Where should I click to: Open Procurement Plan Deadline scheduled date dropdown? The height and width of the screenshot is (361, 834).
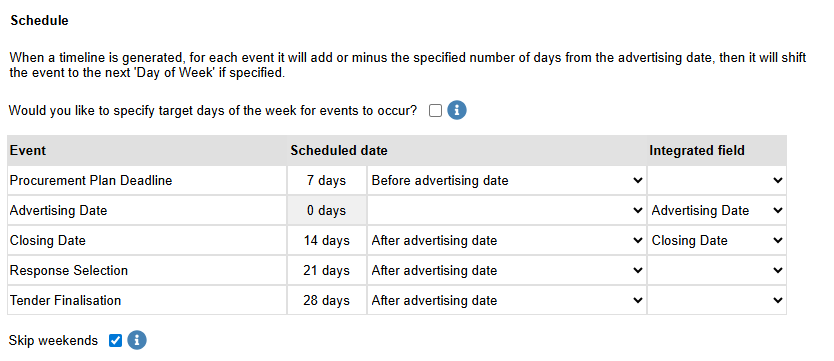[x=506, y=181]
